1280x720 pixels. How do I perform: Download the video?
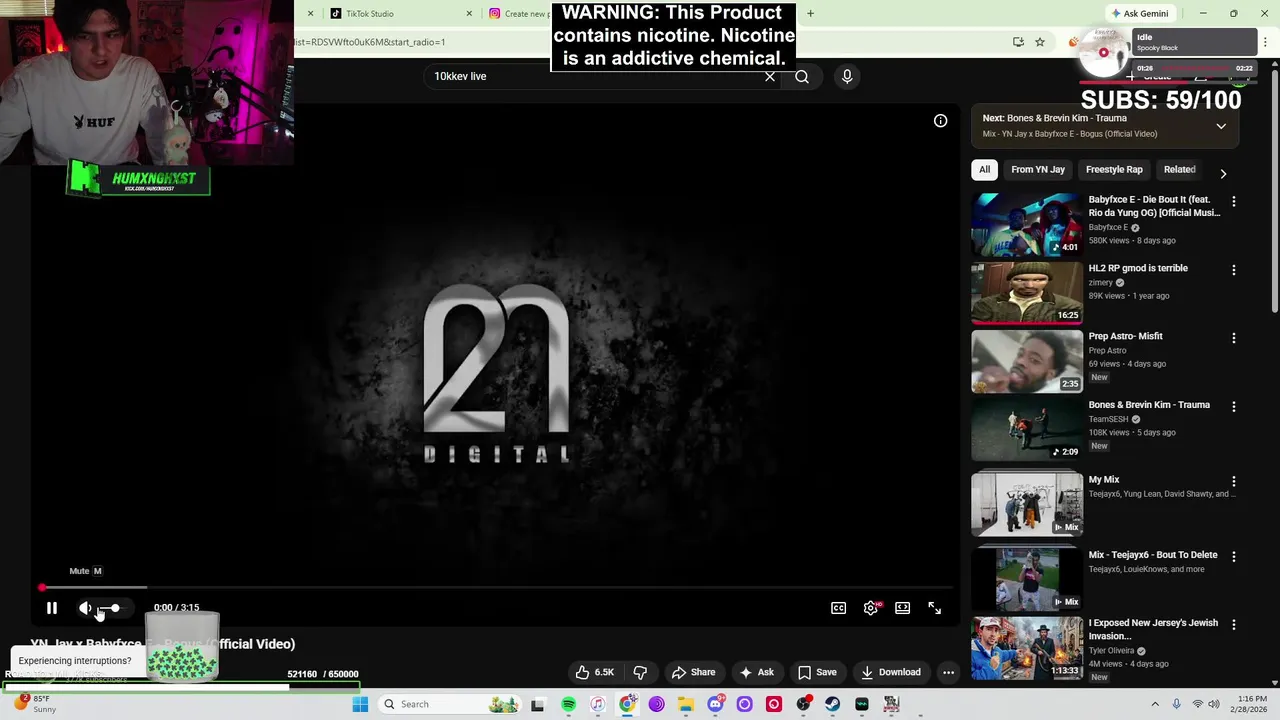[x=891, y=672]
